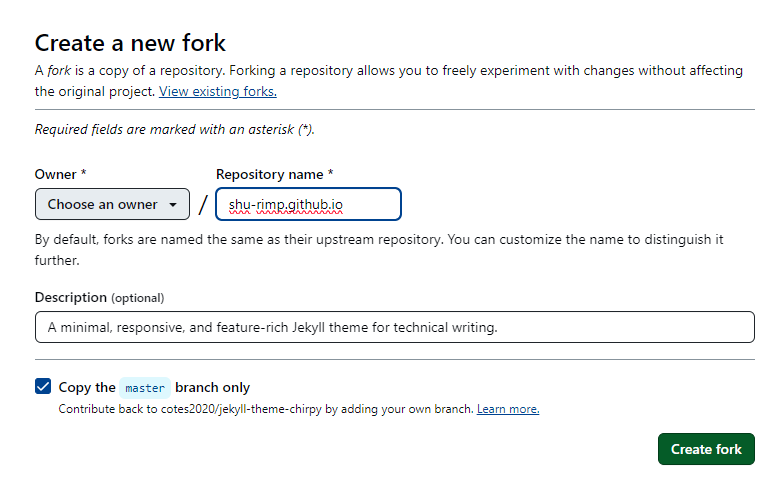Uncheck the copy master branch only checkbox
This screenshot has width=773, height=481.
(x=43, y=386)
